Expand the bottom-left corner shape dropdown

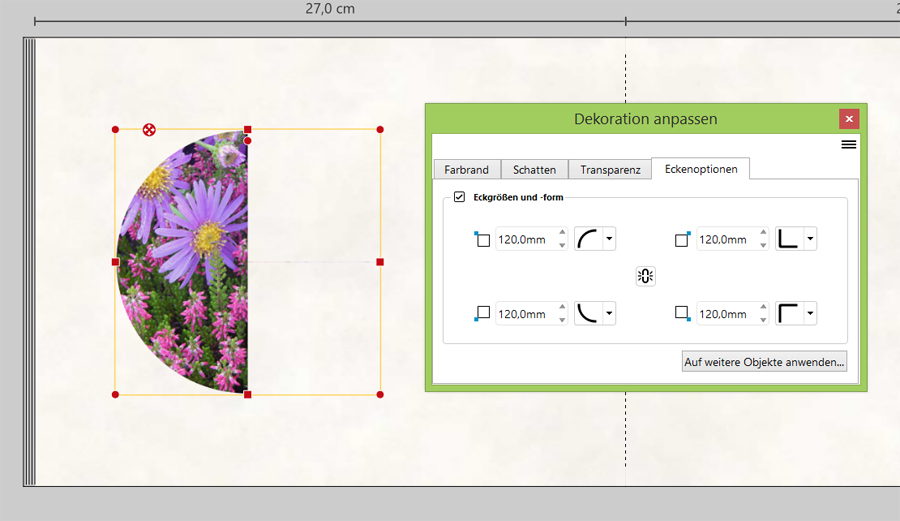(609, 314)
